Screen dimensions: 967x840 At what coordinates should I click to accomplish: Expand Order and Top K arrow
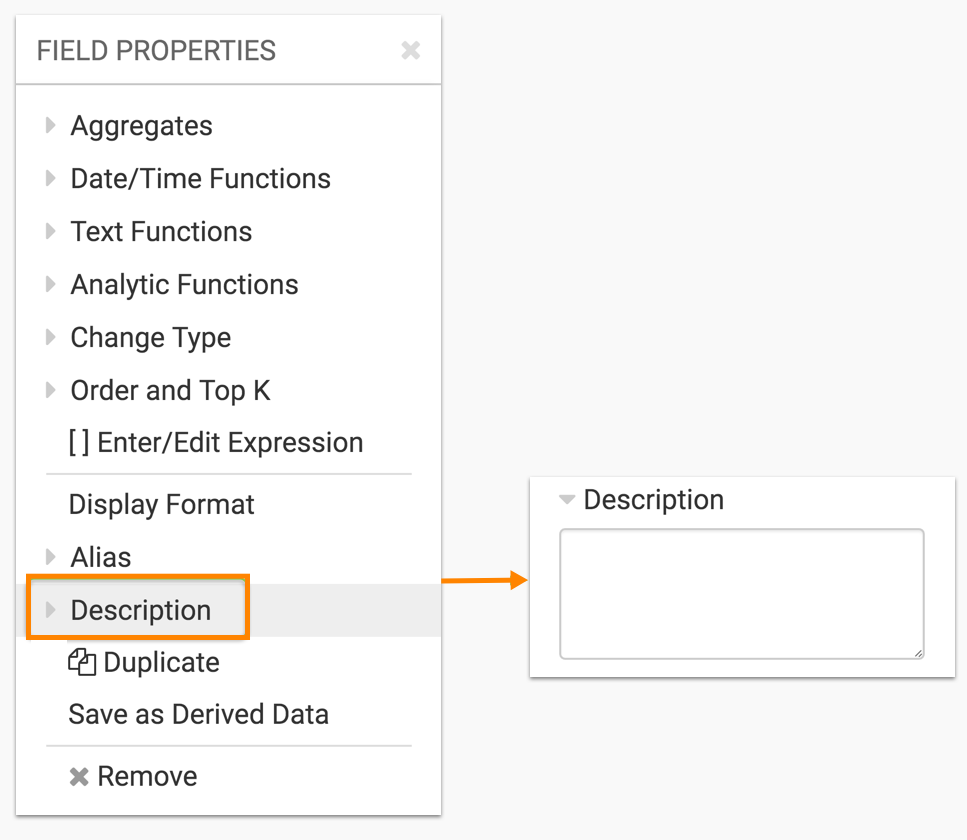50,390
